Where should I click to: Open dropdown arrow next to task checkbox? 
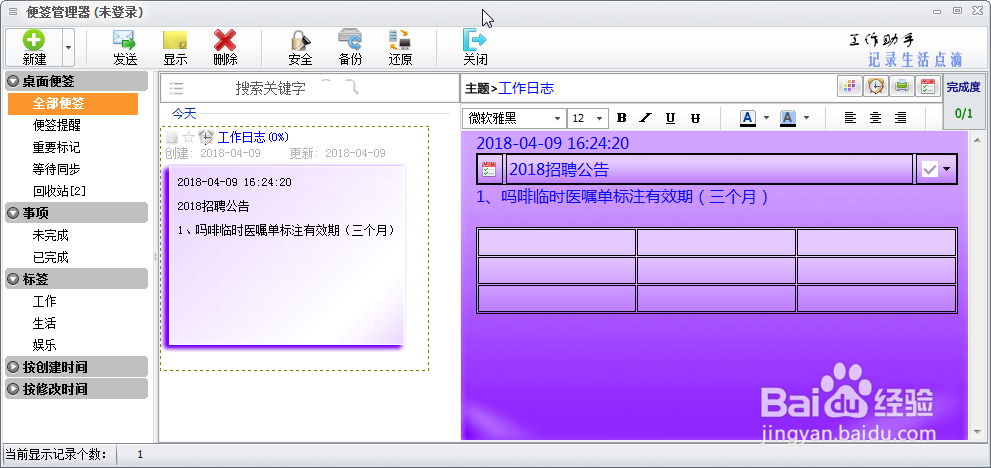tap(946, 169)
